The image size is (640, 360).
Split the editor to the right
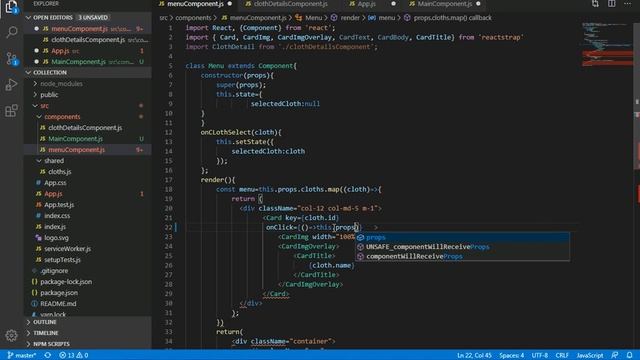pos(611,4)
